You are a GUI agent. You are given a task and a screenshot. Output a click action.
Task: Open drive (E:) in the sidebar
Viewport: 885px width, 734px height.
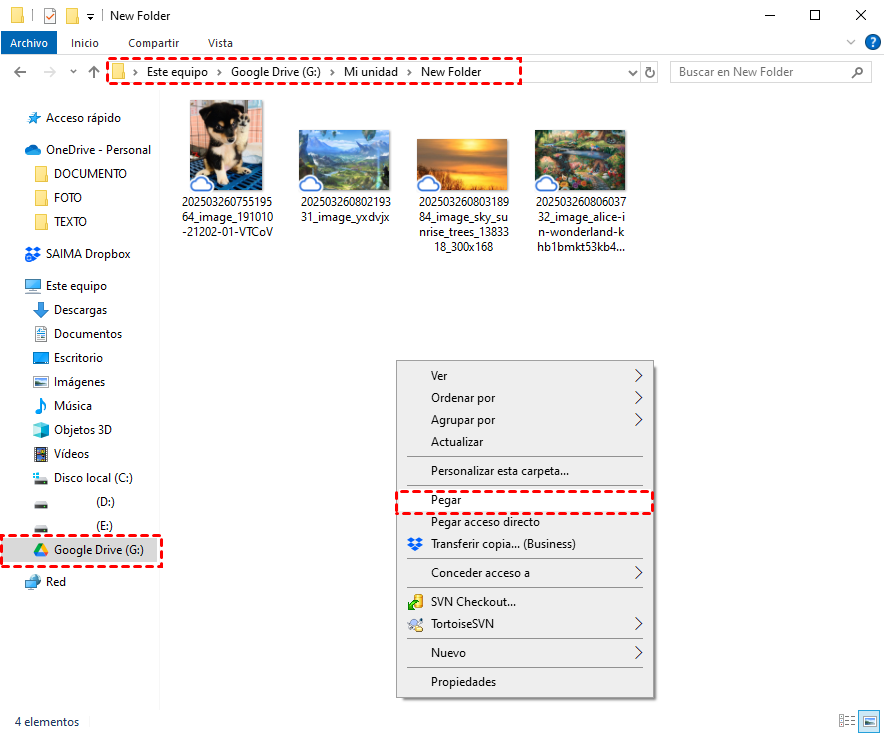[x=74, y=526]
